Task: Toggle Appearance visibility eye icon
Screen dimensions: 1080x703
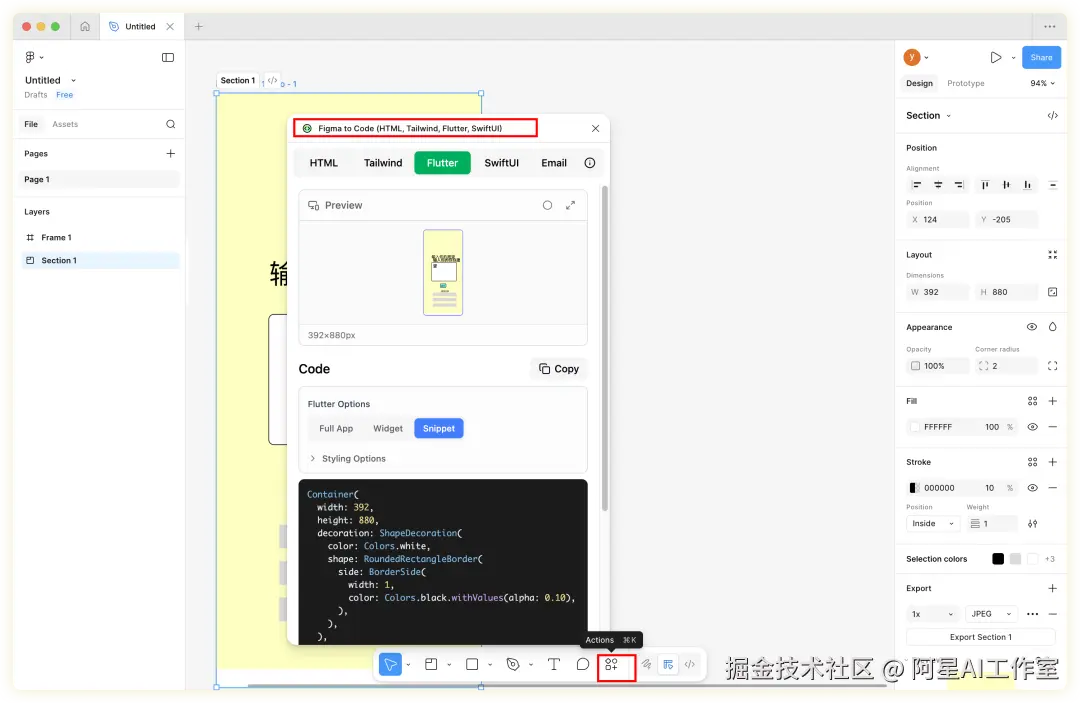Action: pyautogui.click(x=1032, y=327)
